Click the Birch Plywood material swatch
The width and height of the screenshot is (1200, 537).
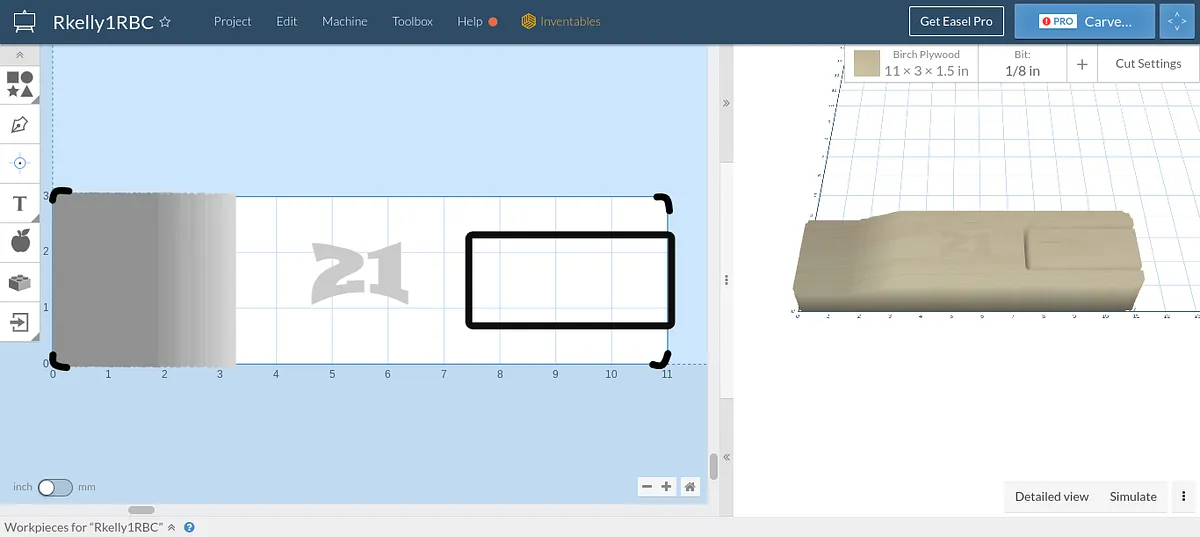coord(866,64)
